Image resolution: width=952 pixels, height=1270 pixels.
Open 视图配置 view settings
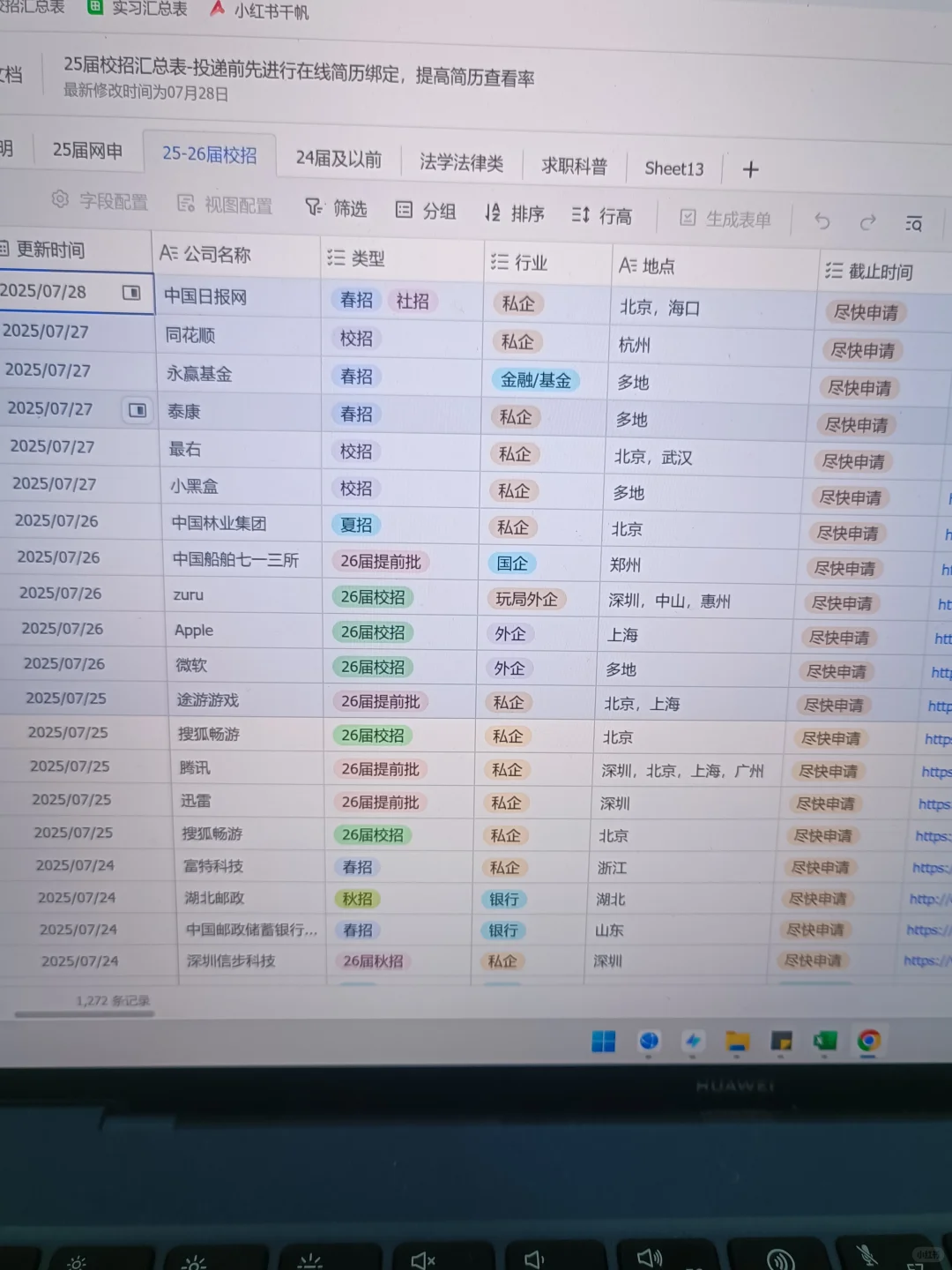point(225,205)
